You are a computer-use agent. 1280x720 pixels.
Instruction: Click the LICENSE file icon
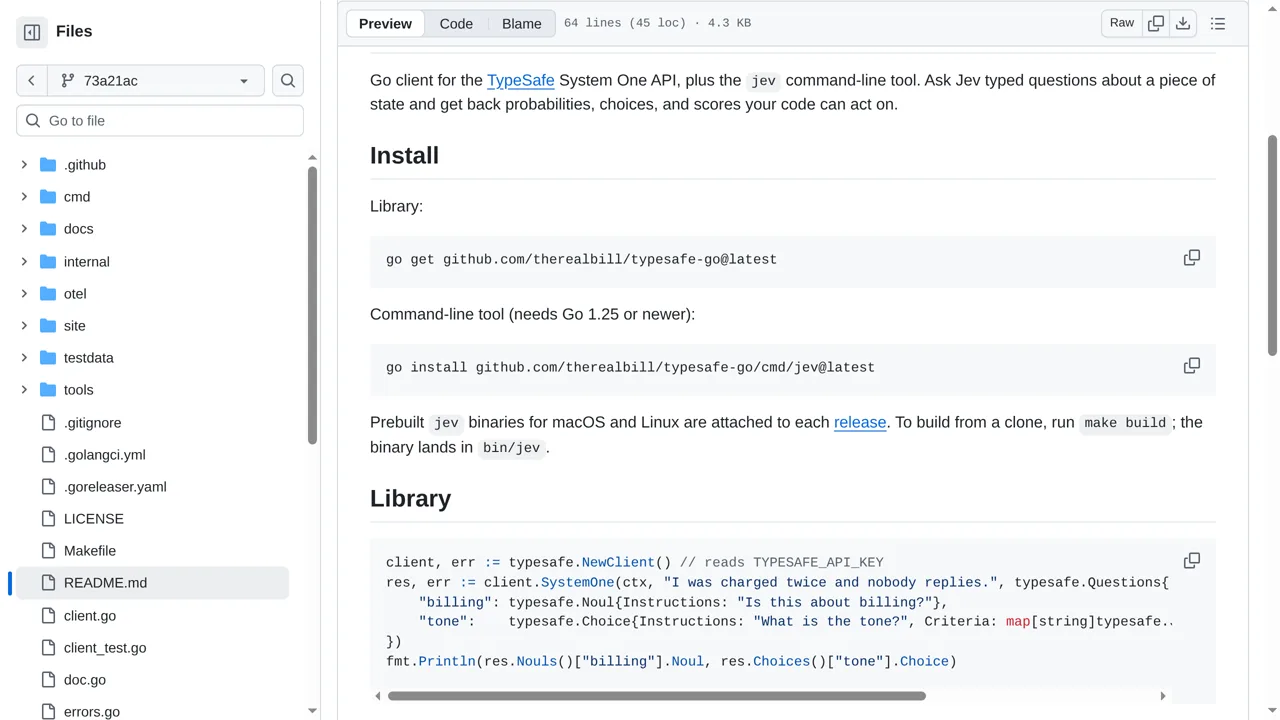(x=48, y=519)
